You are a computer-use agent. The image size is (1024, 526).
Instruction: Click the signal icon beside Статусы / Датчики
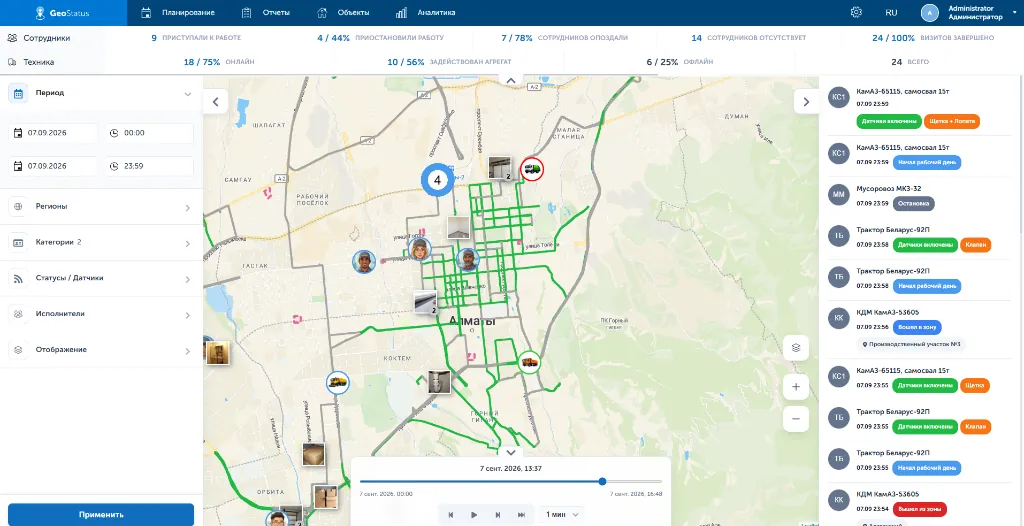(x=18, y=278)
